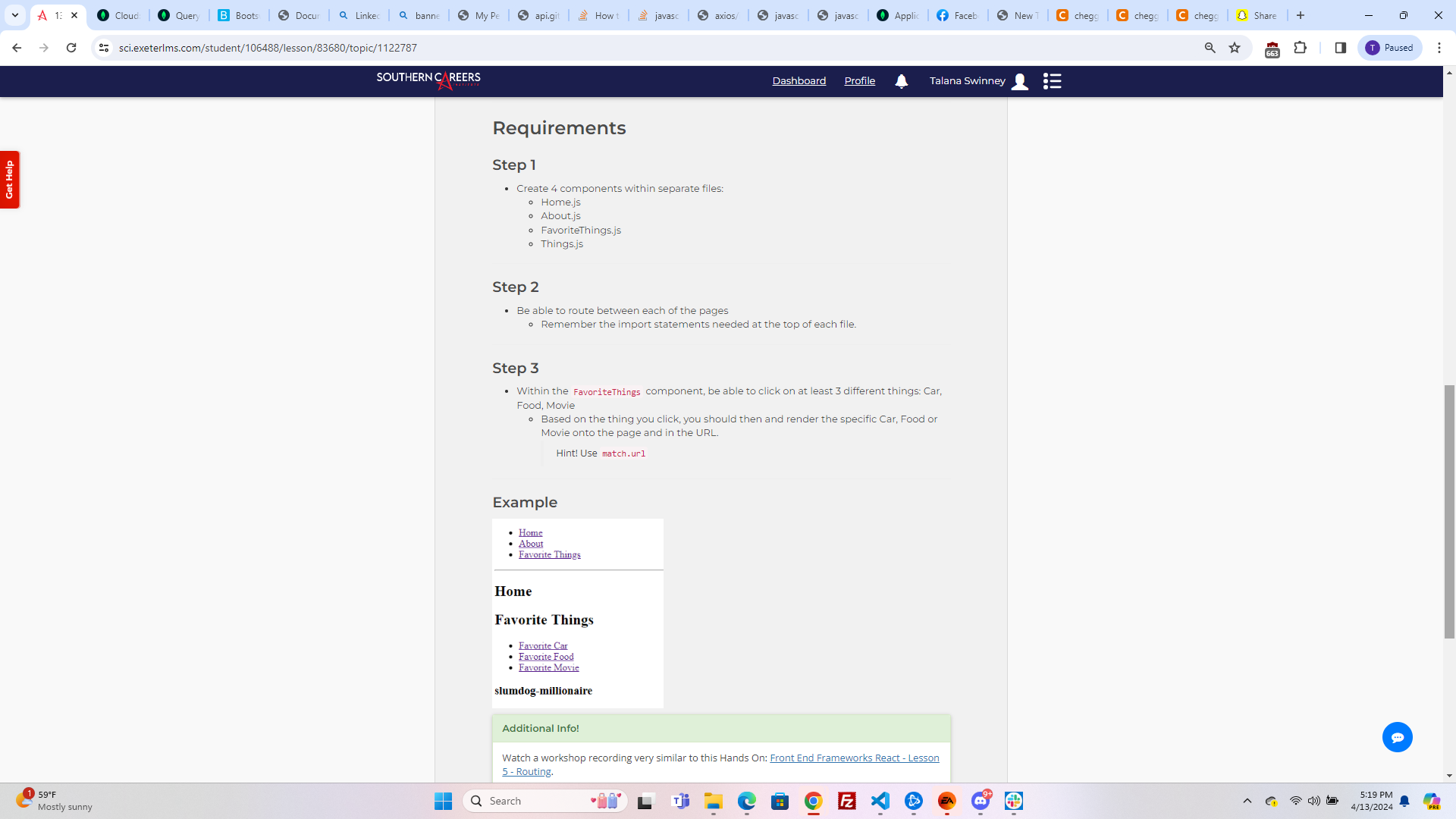This screenshot has width=1456, height=819.
Task: Open Microsoft Teams from the taskbar
Action: 681,801
